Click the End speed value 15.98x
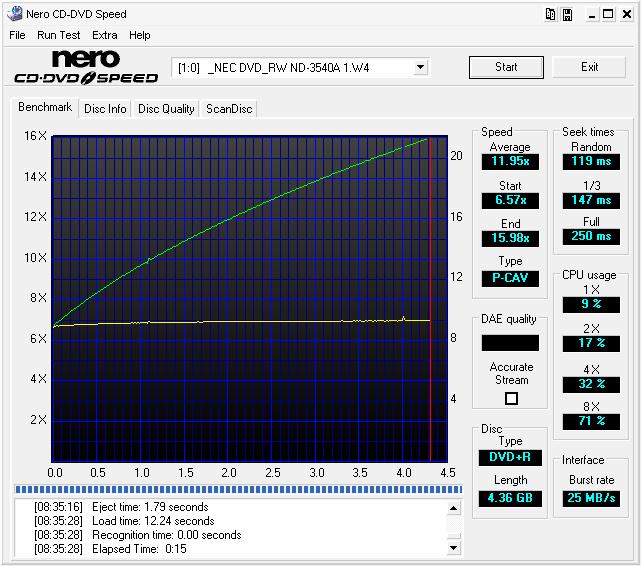Image resolution: width=641 pixels, height=566 pixels. pos(510,238)
